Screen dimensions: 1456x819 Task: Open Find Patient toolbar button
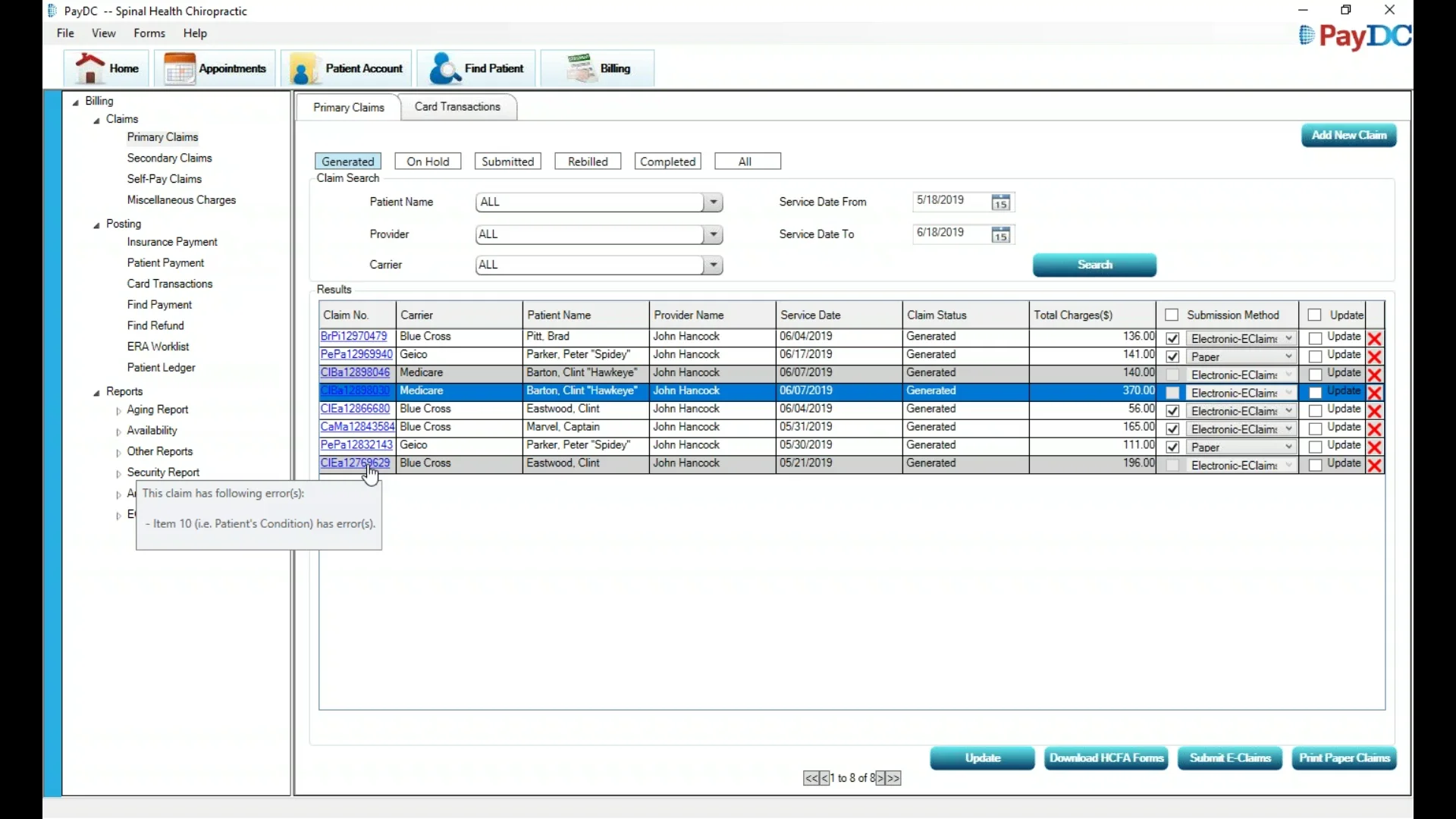click(476, 68)
